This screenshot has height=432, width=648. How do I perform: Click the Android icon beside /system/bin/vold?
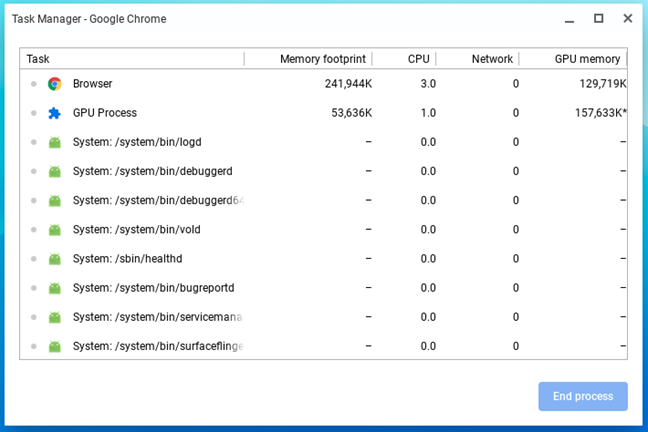tap(55, 229)
